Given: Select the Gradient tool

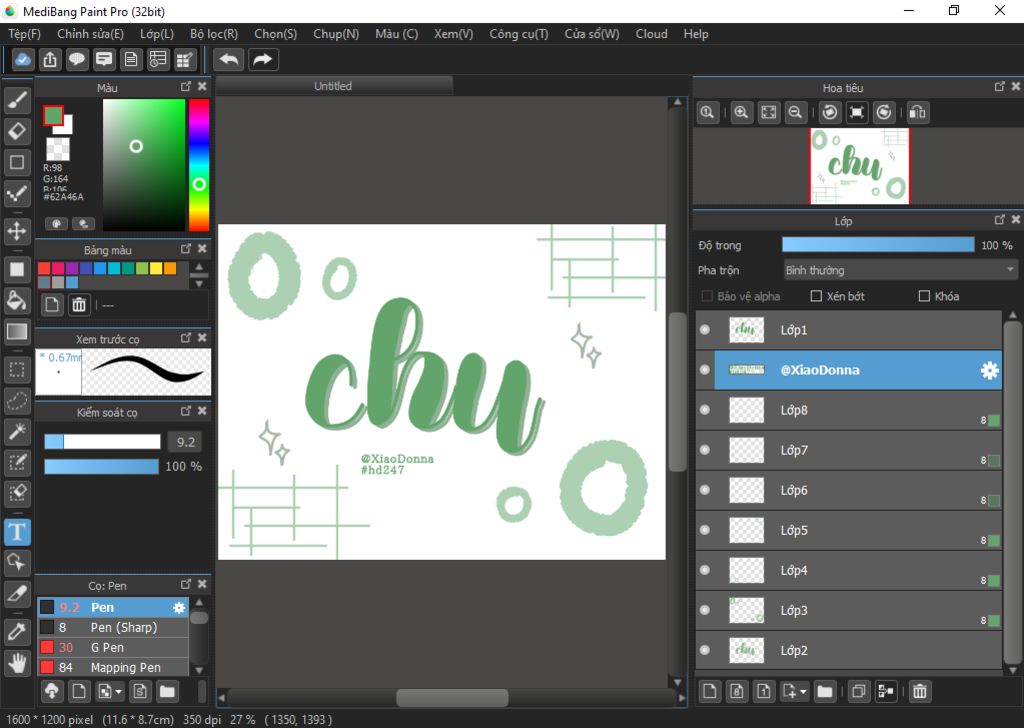Looking at the screenshot, I should pyautogui.click(x=17, y=332).
